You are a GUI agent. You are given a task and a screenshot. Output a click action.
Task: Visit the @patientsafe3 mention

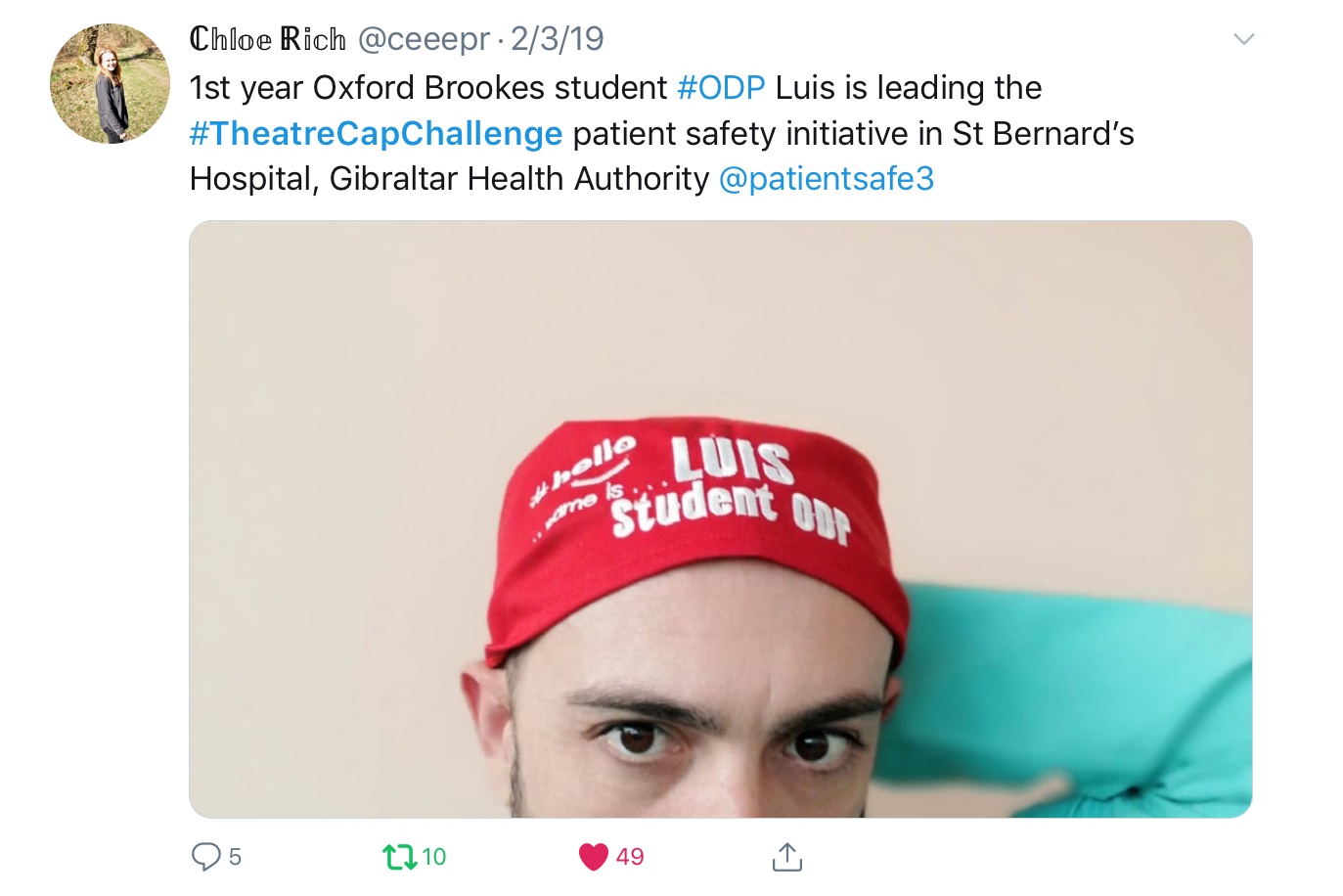[x=827, y=179]
